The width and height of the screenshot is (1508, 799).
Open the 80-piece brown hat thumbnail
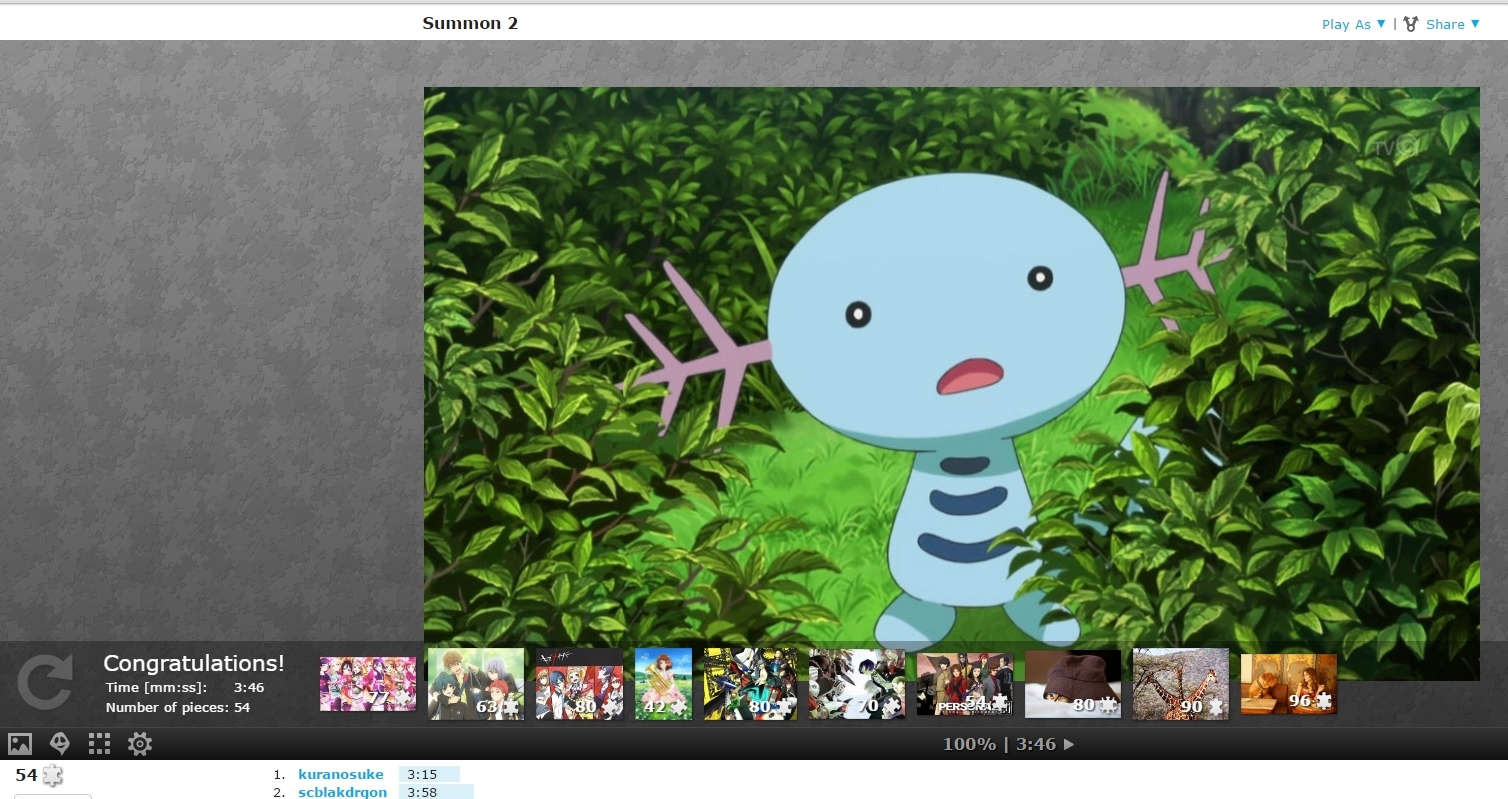click(1073, 684)
